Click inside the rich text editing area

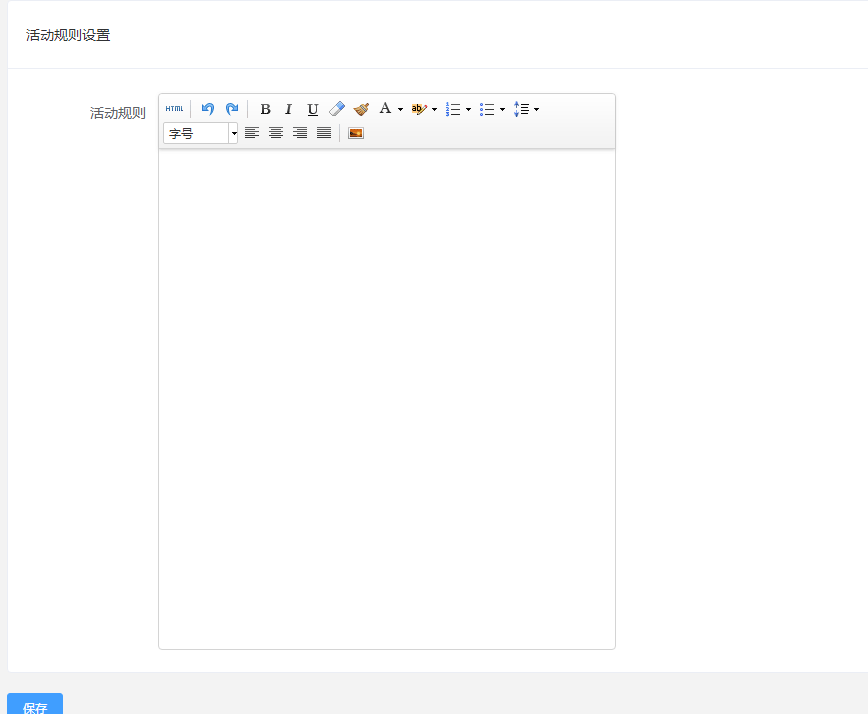click(x=387, y=399)
